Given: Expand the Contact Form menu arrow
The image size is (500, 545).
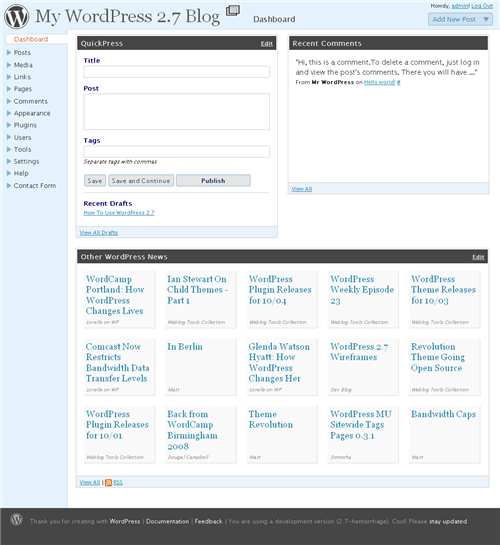Looking at the screenshot, I should (9, 185).
